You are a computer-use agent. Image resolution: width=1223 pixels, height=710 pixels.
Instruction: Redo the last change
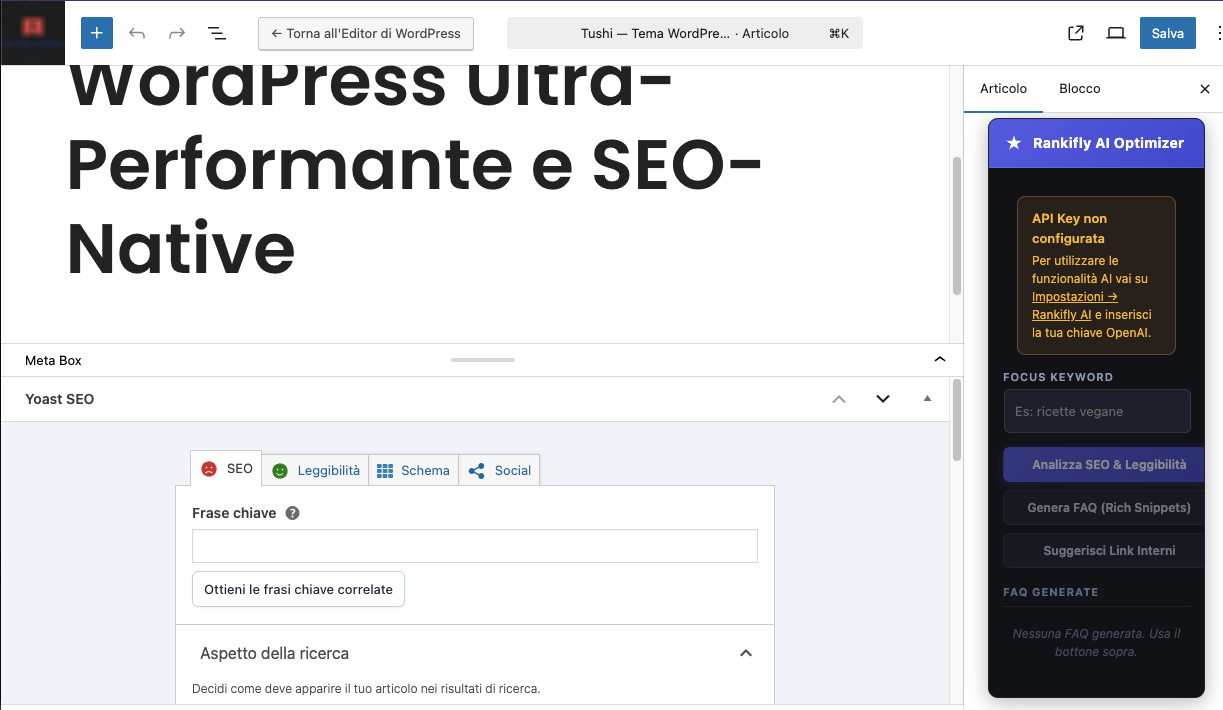pos(177,33)
